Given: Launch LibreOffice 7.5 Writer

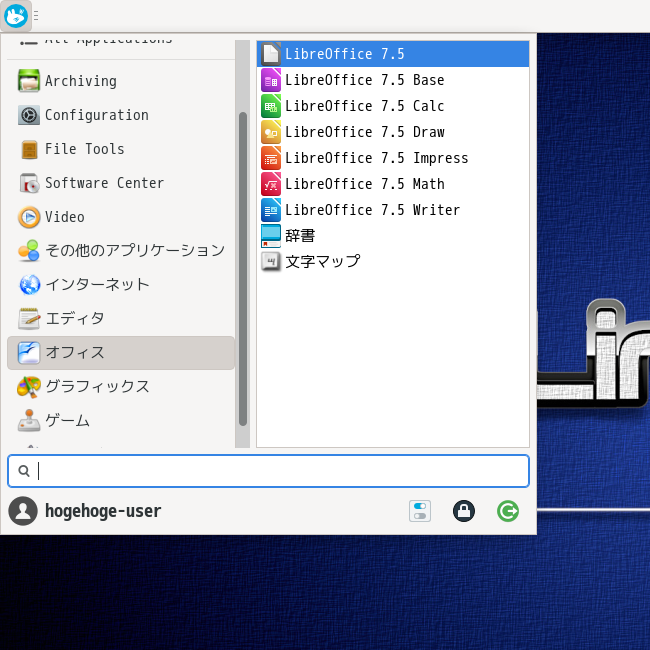Looking at the screenshot, I should 393,210.
